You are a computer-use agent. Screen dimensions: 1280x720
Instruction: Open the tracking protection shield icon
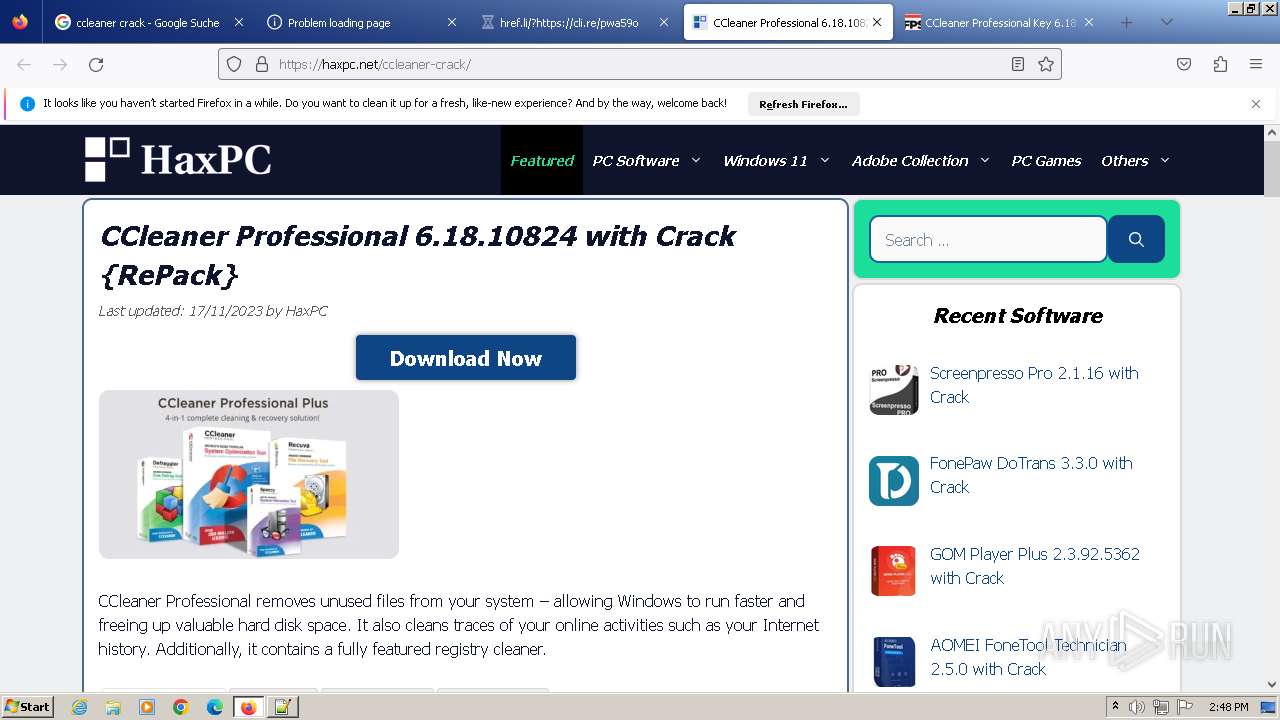234,64
